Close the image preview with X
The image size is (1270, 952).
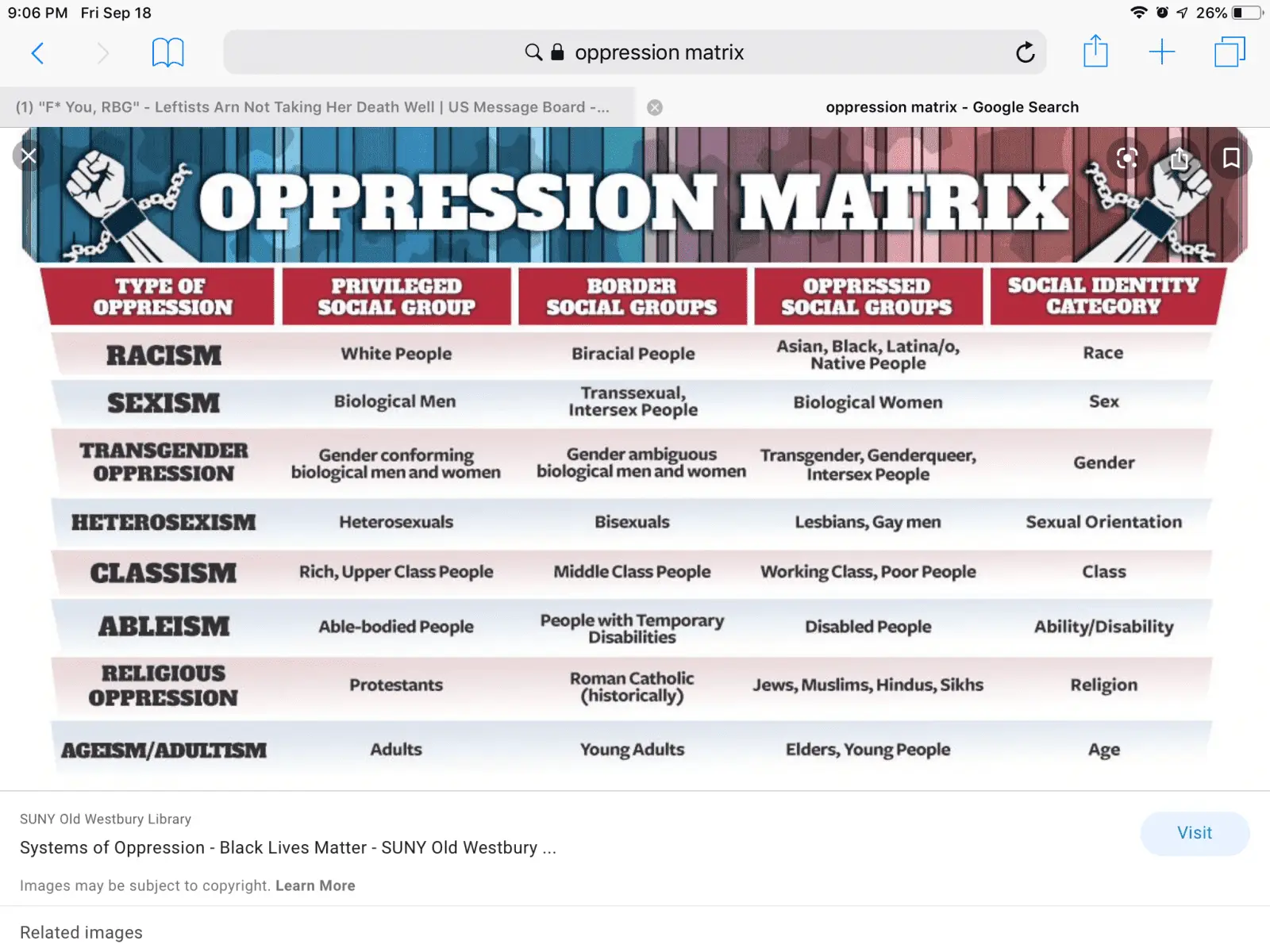click(x=29, y=155)
